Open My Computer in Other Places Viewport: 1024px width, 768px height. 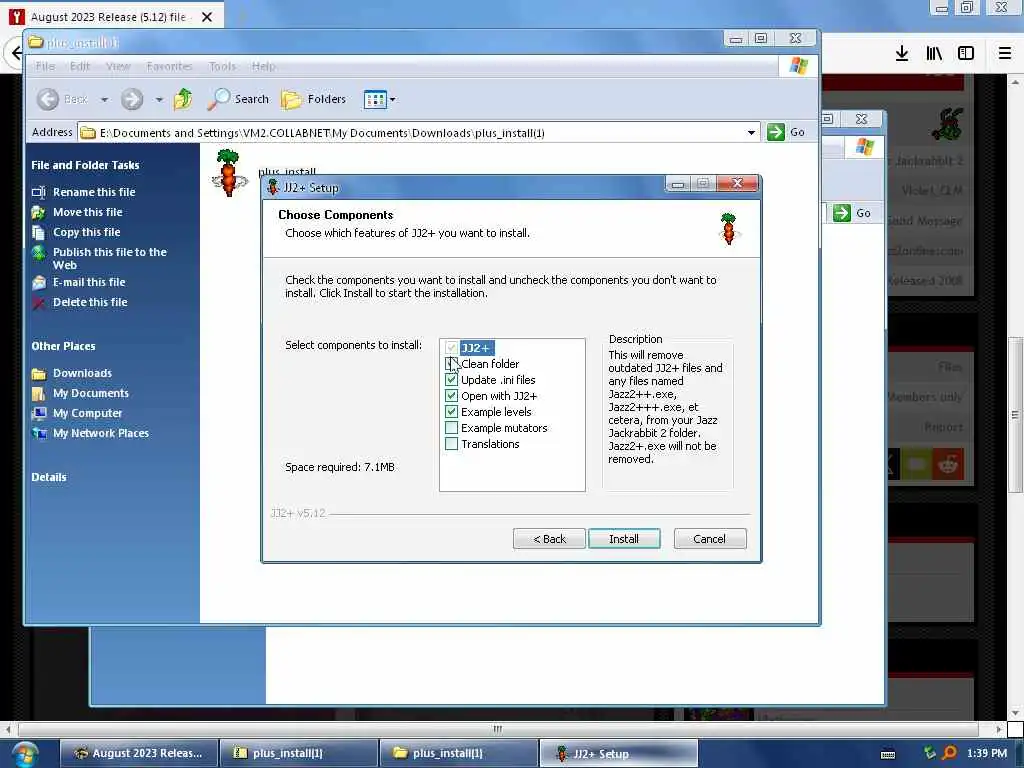(88, 413)
